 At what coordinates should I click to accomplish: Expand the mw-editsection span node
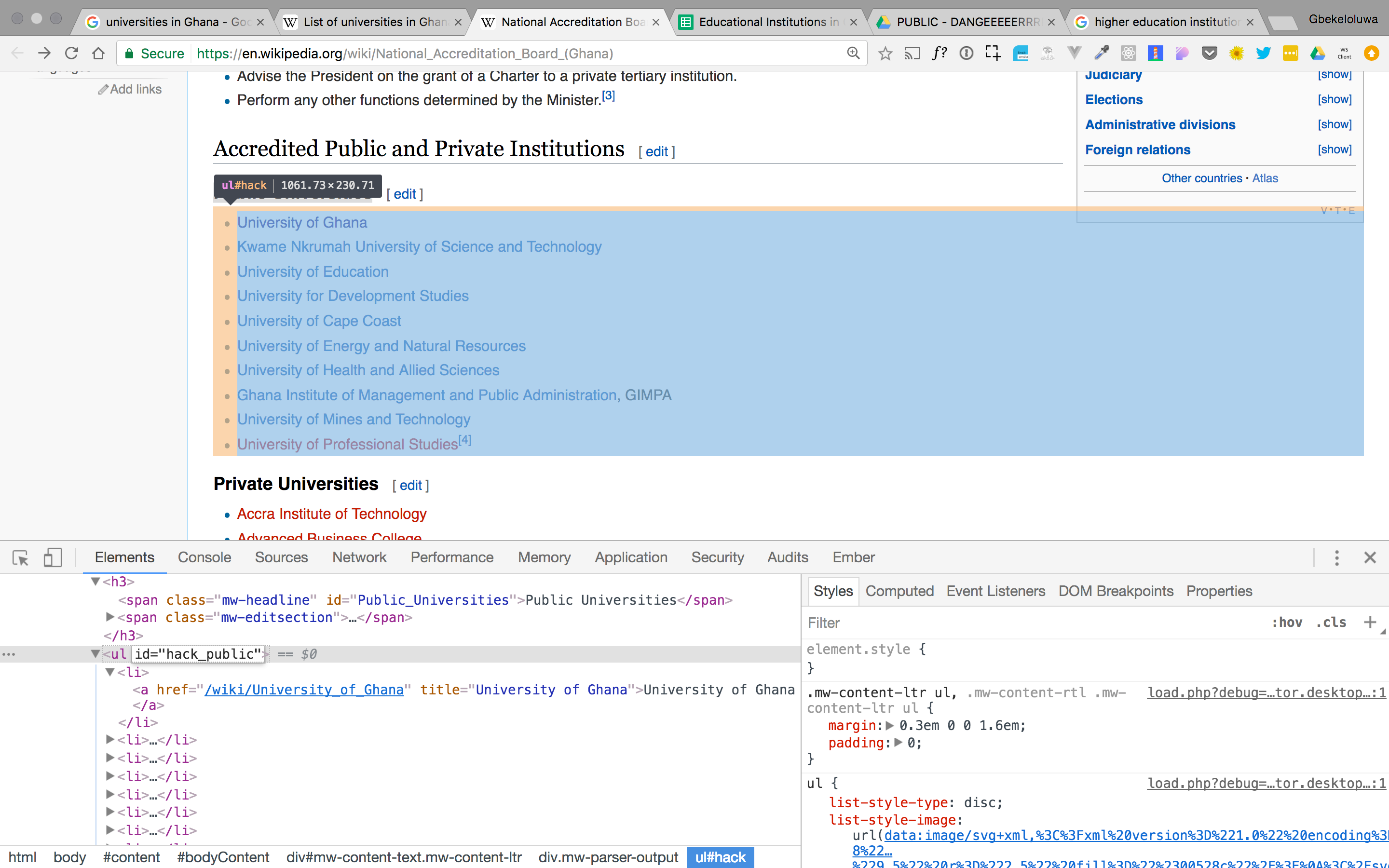point(109,617)
